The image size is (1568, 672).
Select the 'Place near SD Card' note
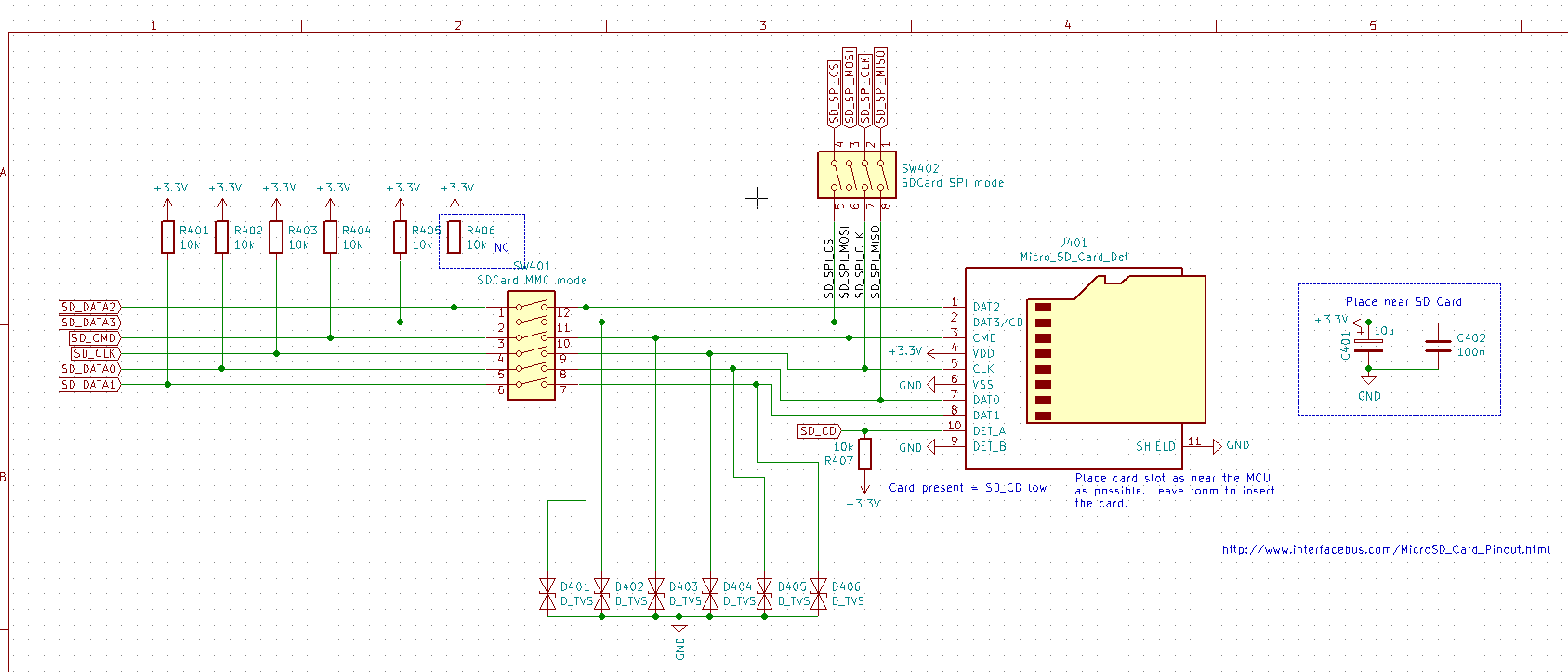(1403, 302)
